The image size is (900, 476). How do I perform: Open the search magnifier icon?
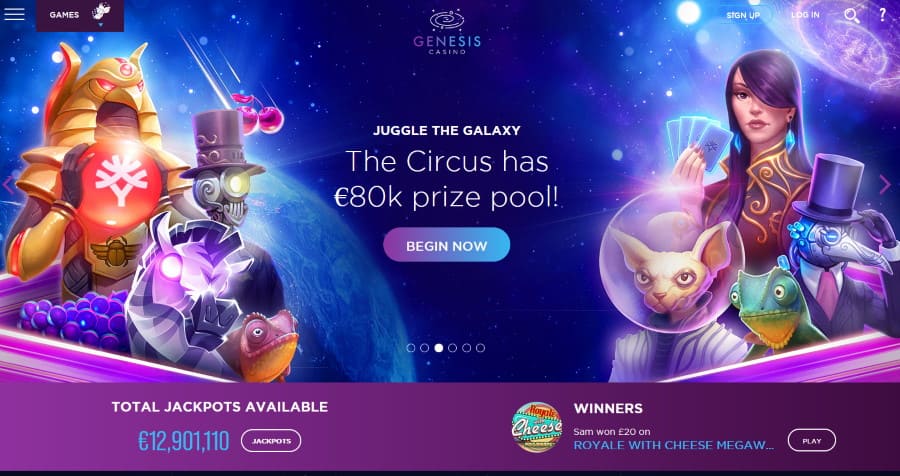852,15
